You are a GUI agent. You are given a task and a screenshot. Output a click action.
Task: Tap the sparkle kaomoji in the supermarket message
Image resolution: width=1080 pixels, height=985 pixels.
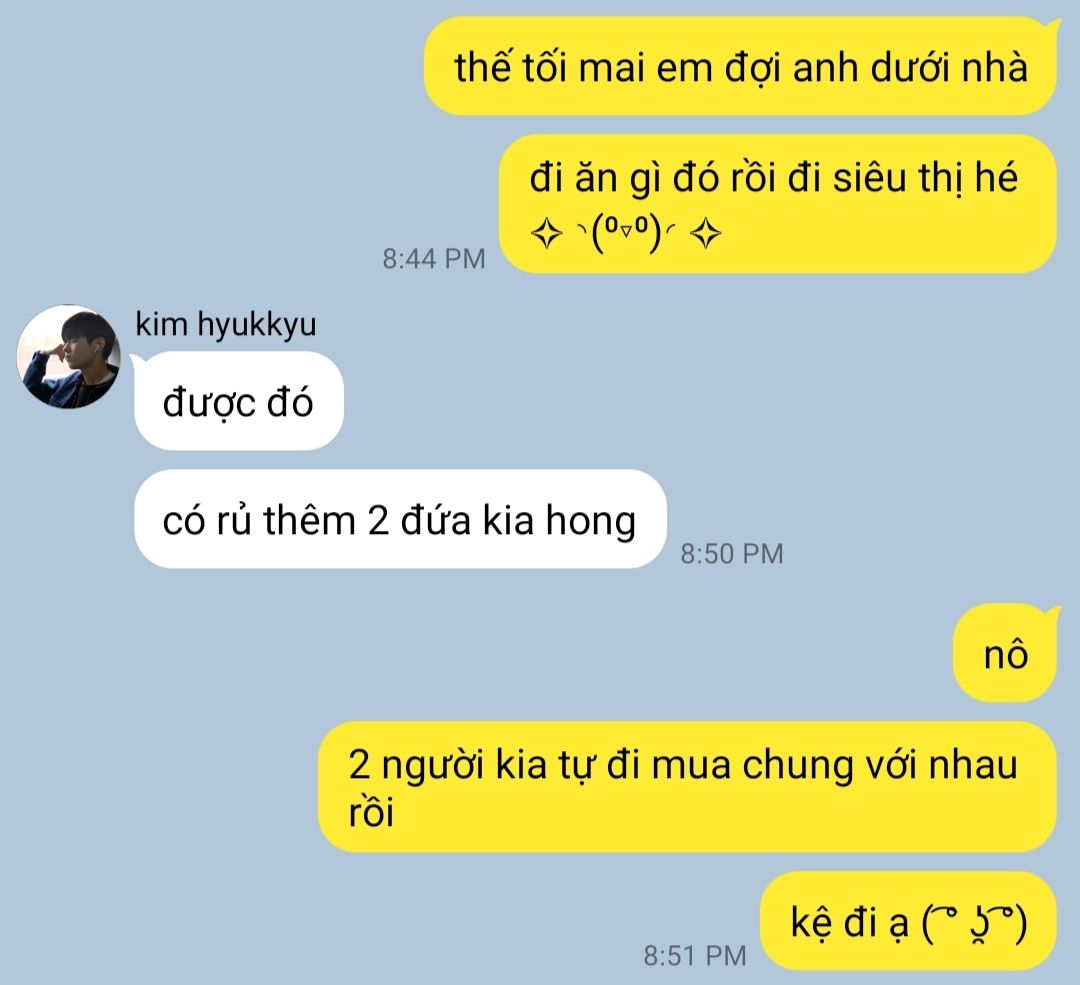click(626, 234)
